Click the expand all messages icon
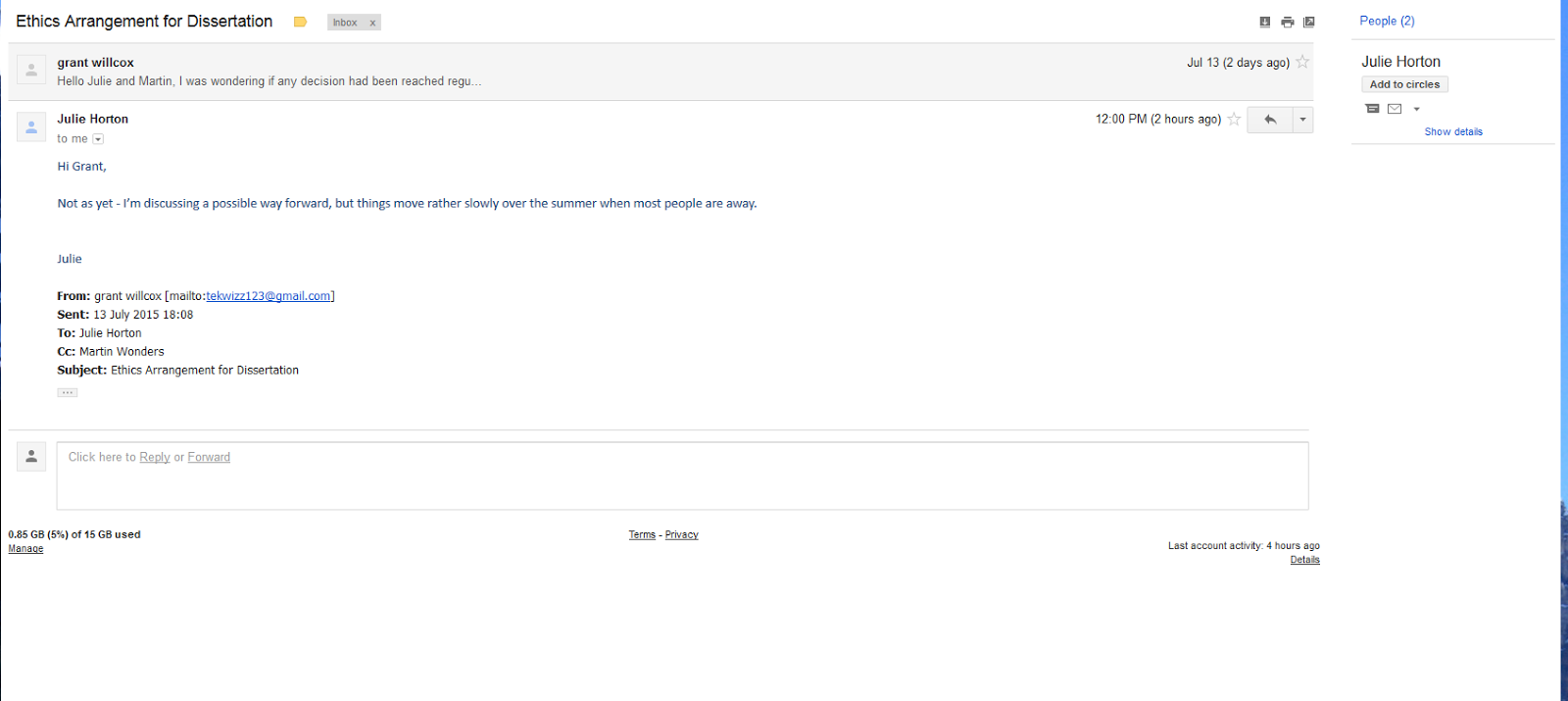The image size is (1568, 701). click(1265, 22)
